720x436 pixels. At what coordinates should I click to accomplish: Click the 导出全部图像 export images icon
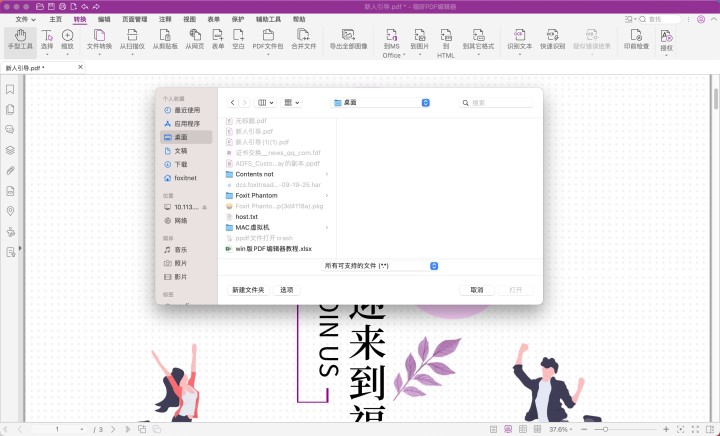(x=348, y=40)
